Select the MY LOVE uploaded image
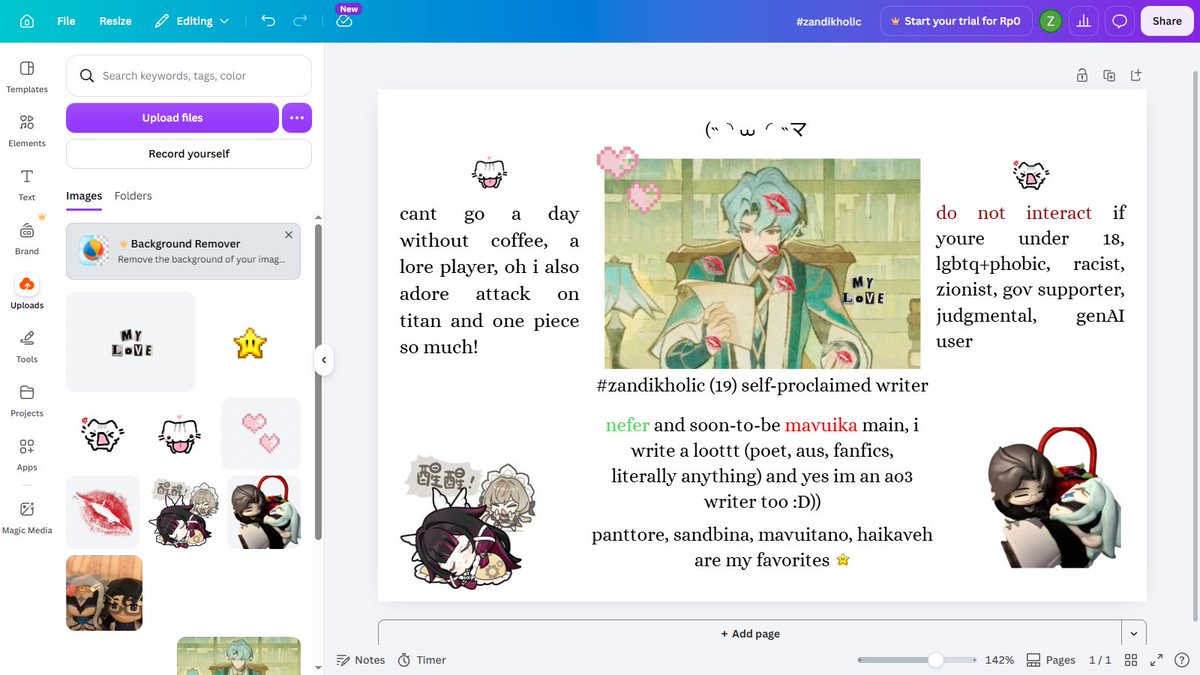Image resolution: width=1200 pixels, height=675 pixels. (130, 342)
